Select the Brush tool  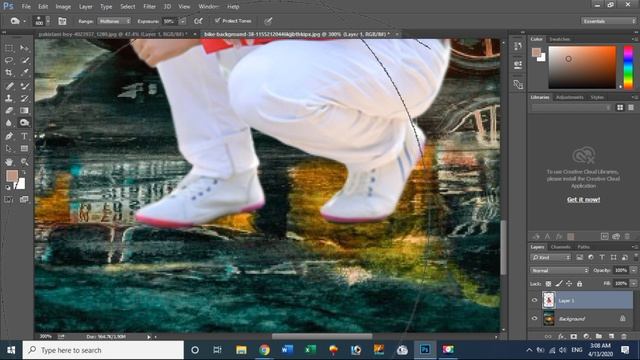coord(24,86)
